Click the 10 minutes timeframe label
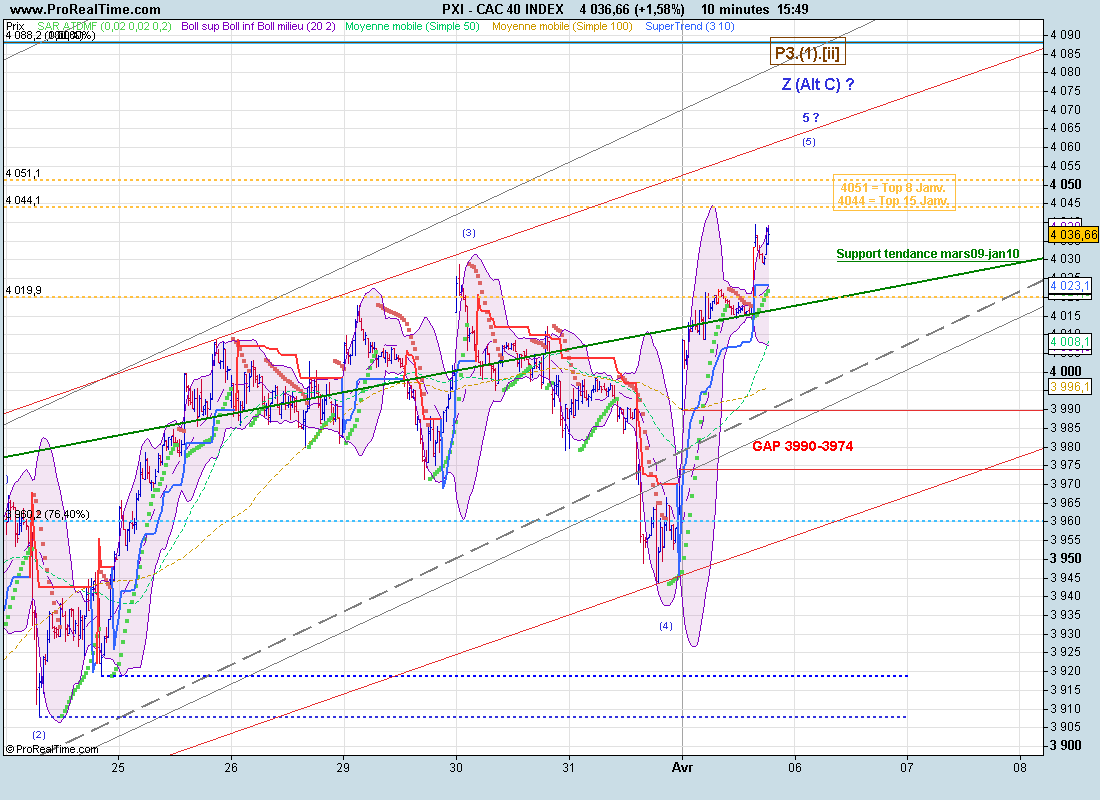This screenshot has width=1100, height=800. click(x=735, y=9)
